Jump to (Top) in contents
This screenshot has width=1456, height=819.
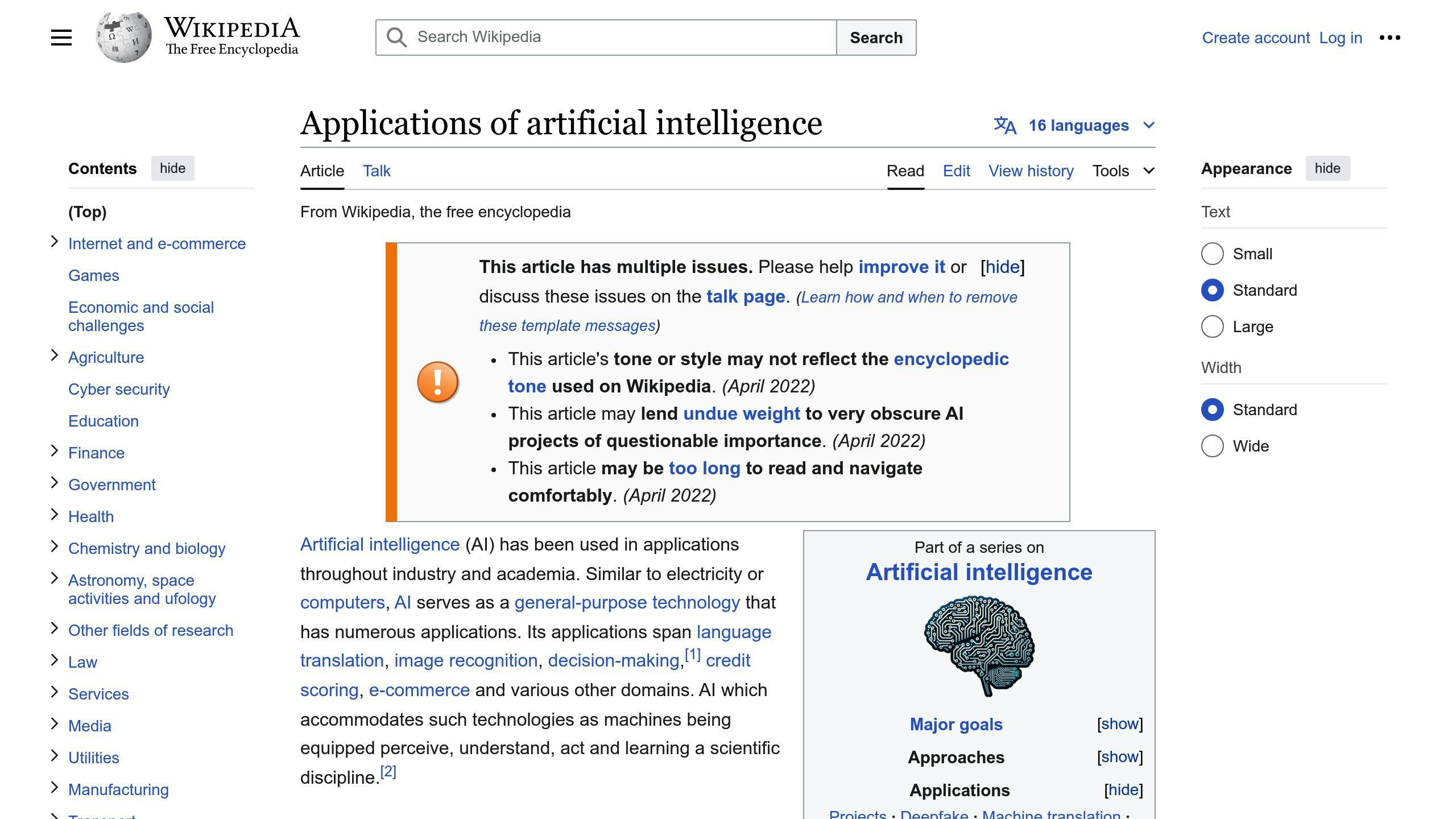(x=88, y=212)
